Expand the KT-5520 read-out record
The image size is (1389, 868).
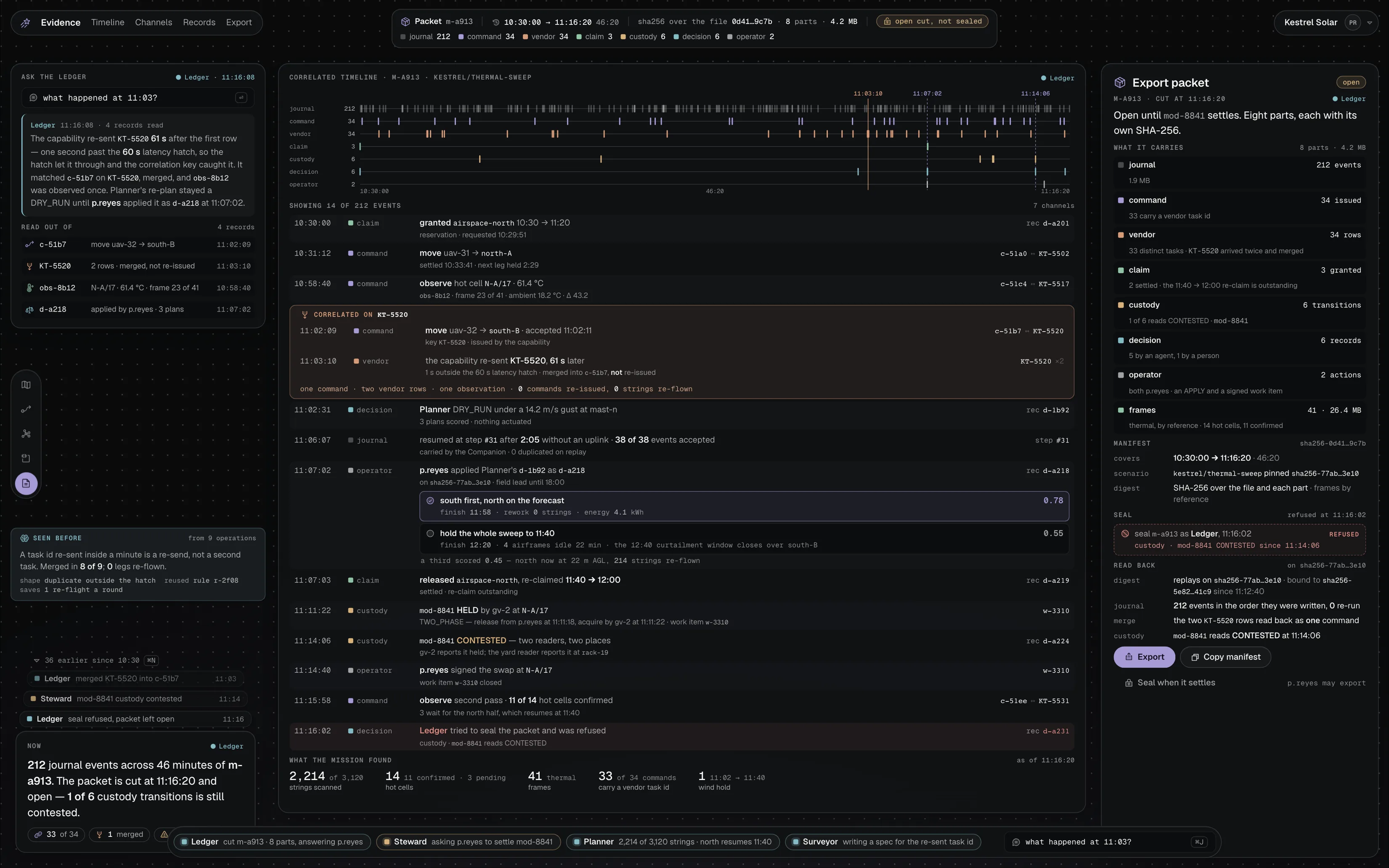coord(138,266)
